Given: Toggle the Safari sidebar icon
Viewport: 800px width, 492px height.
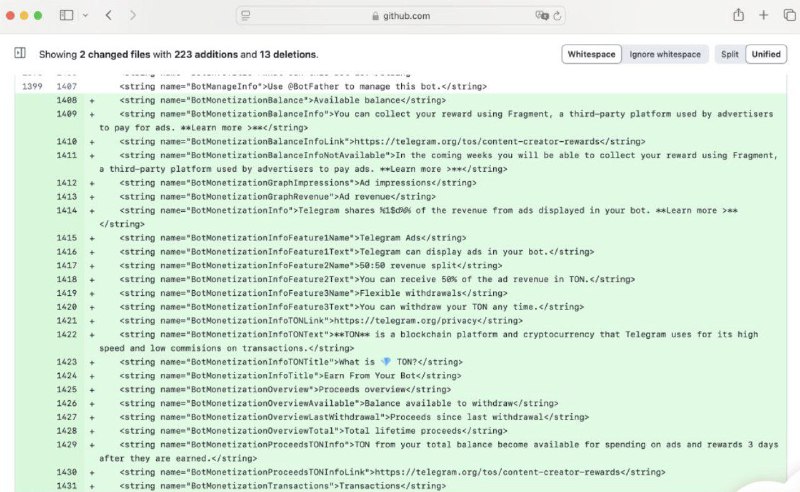Looking at the screenshot, I should pos(66,15).
